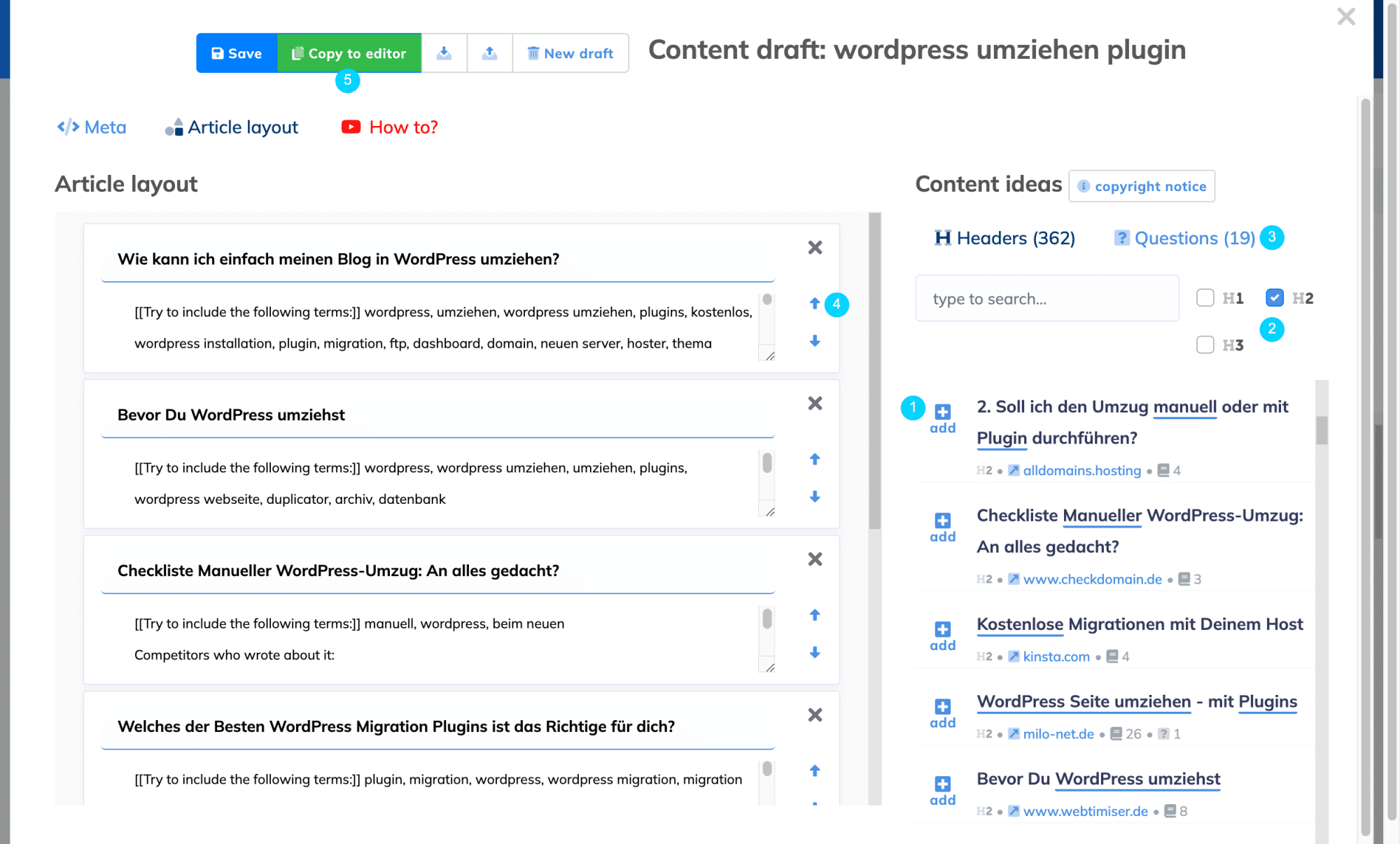Open milo-net.de source link

[x=1058, y=733]
